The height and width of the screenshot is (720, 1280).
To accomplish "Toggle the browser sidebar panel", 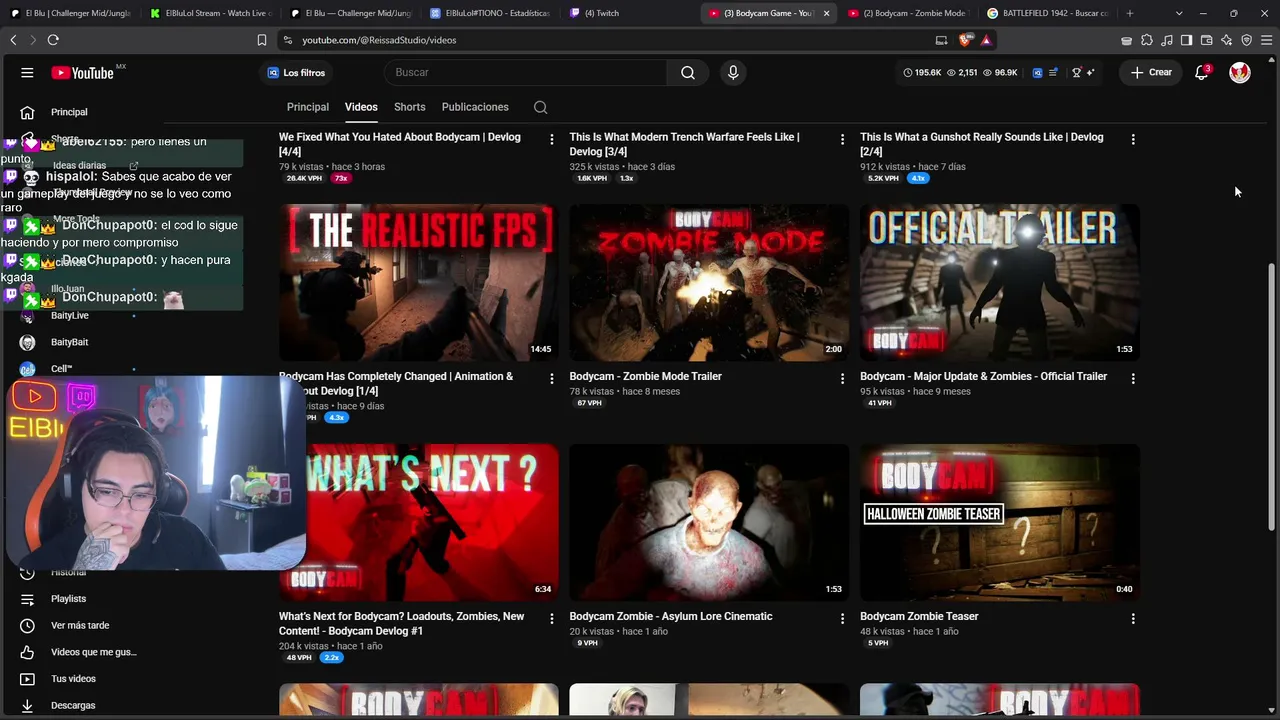I will (1186, 40).
